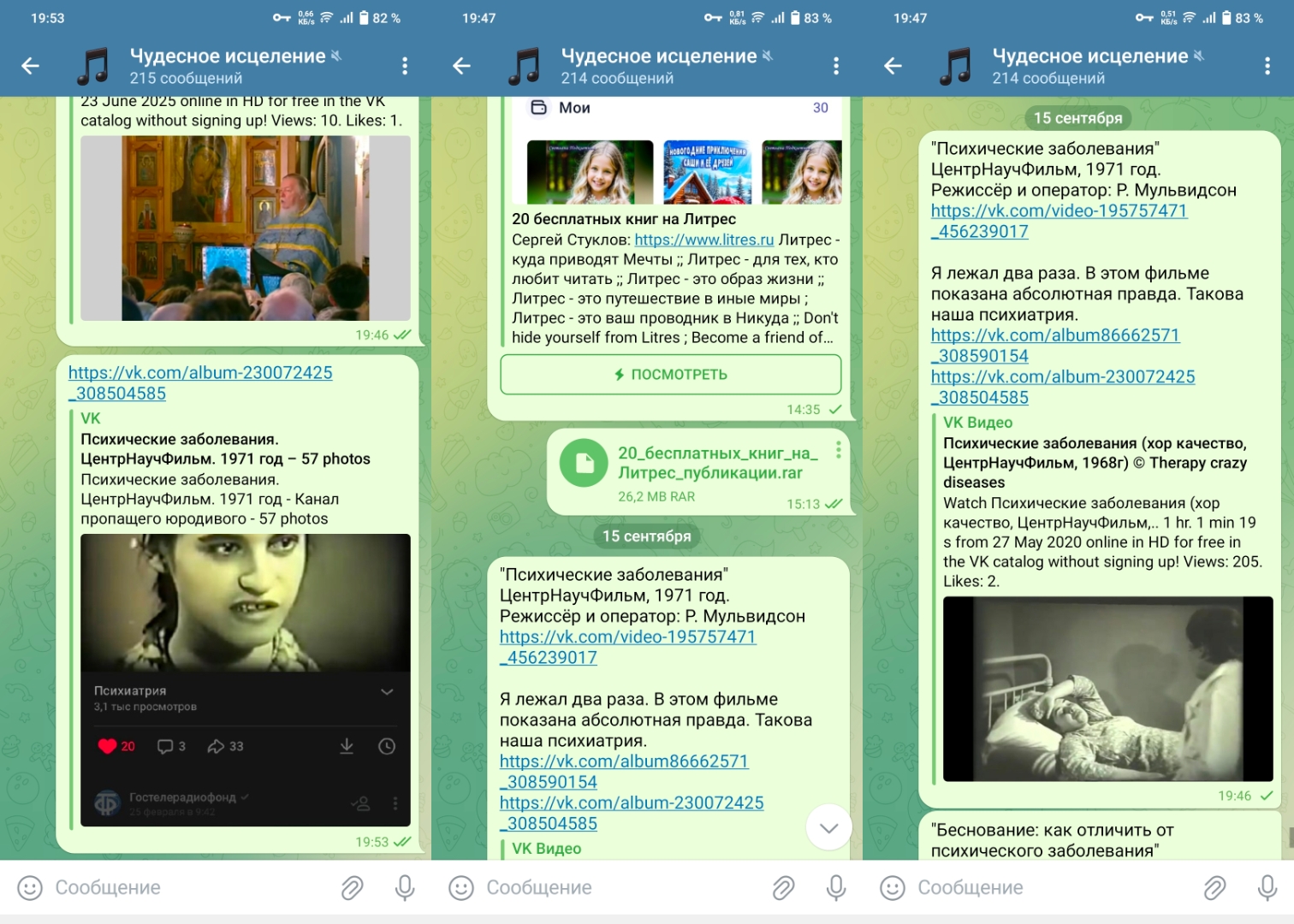Tap scroll-to-bottom chevron button in middle chat

click(828, 827)
